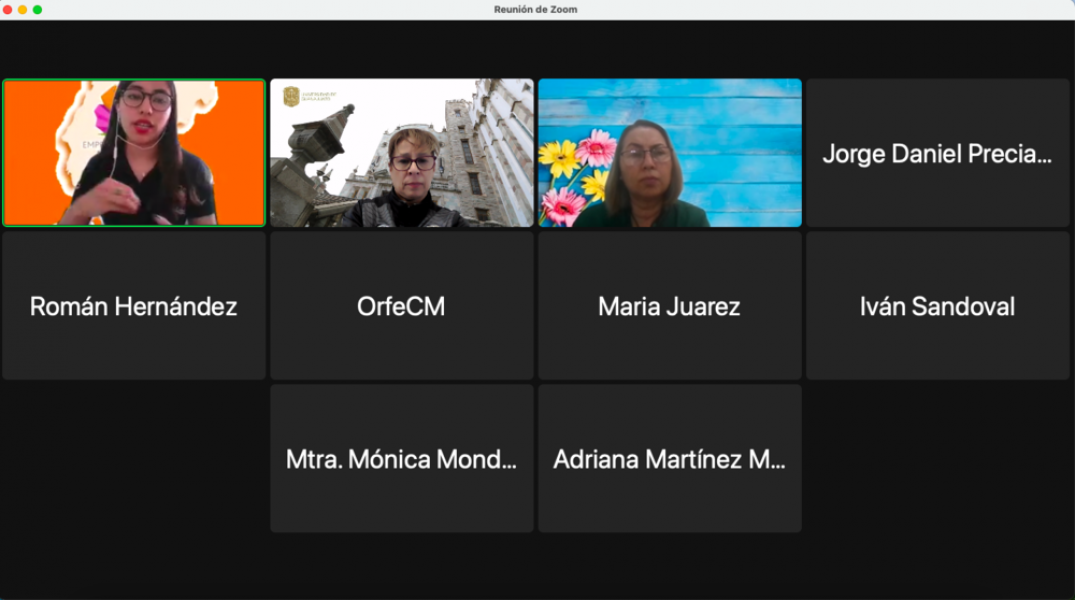The height and width of the screenshot is (600, 1075).
Task: Select the active speaker tile with orange background
Action: [x=134, y=153]
